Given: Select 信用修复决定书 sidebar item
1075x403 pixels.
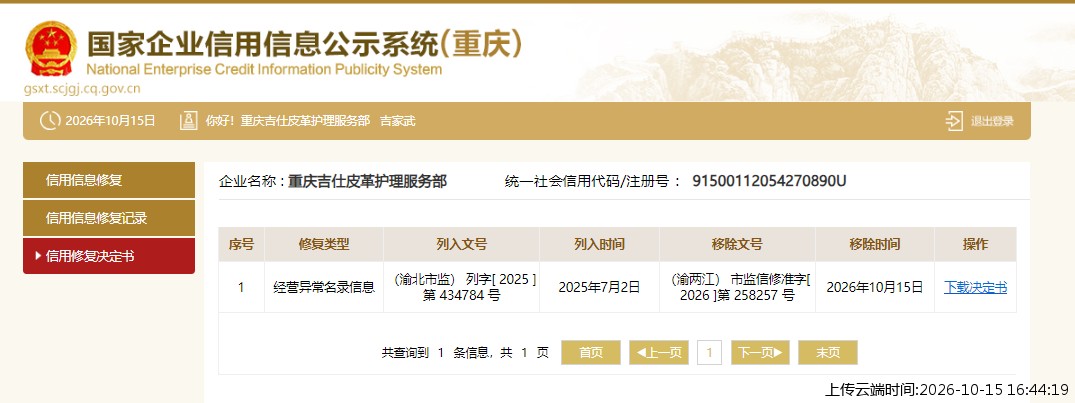Looking at the screenshot, I should 109,256.
